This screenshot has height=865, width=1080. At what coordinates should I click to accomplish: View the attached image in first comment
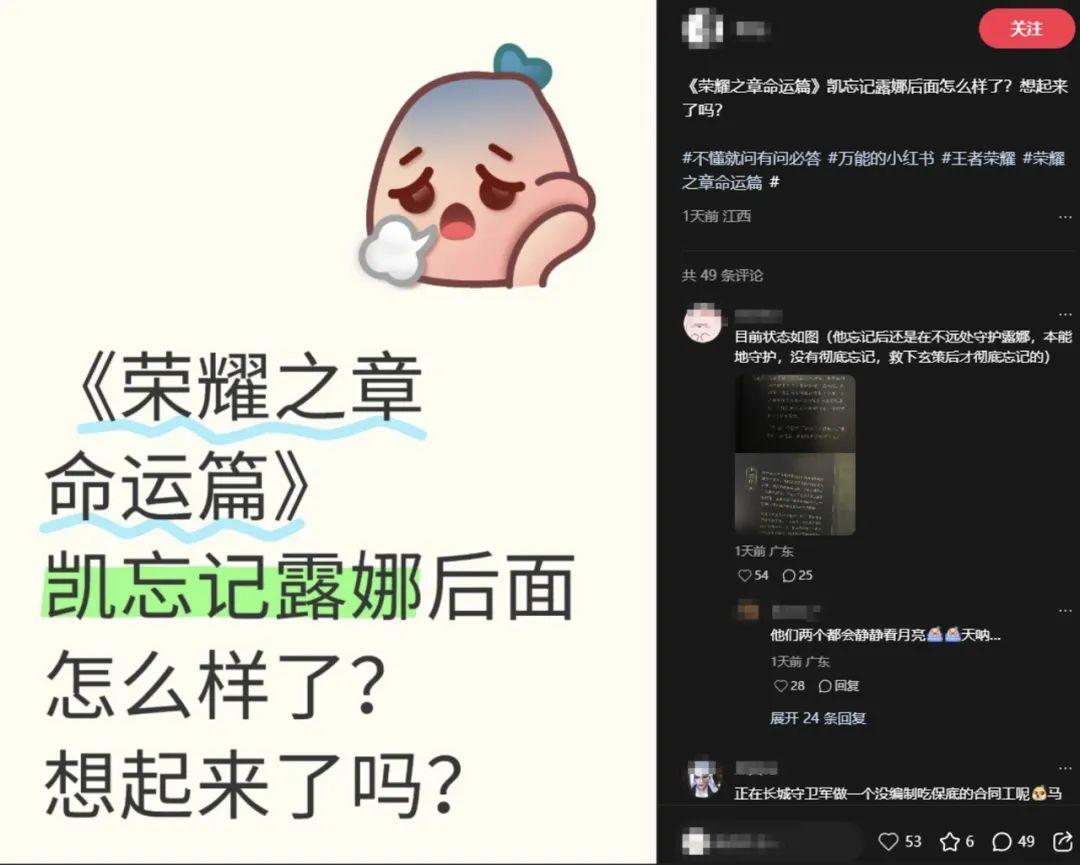(795, 455)
